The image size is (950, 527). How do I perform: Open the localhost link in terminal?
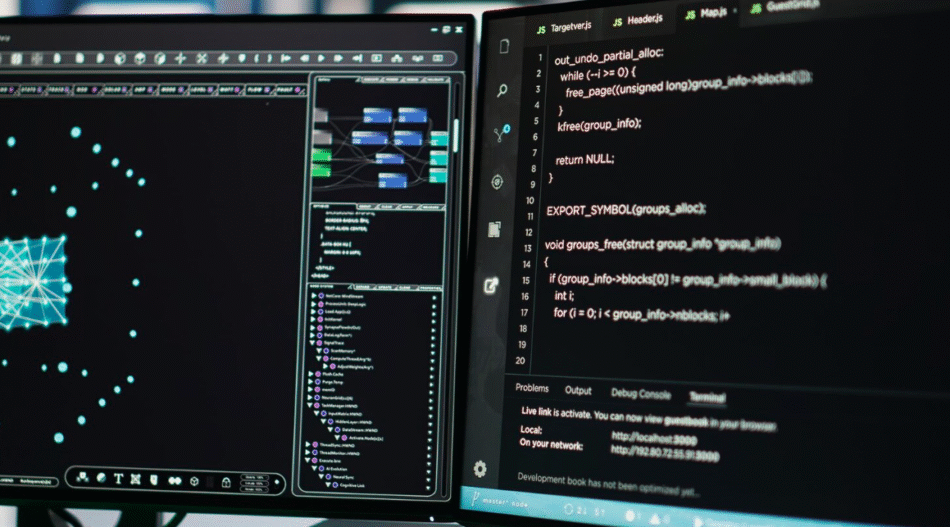click(654, 437)
